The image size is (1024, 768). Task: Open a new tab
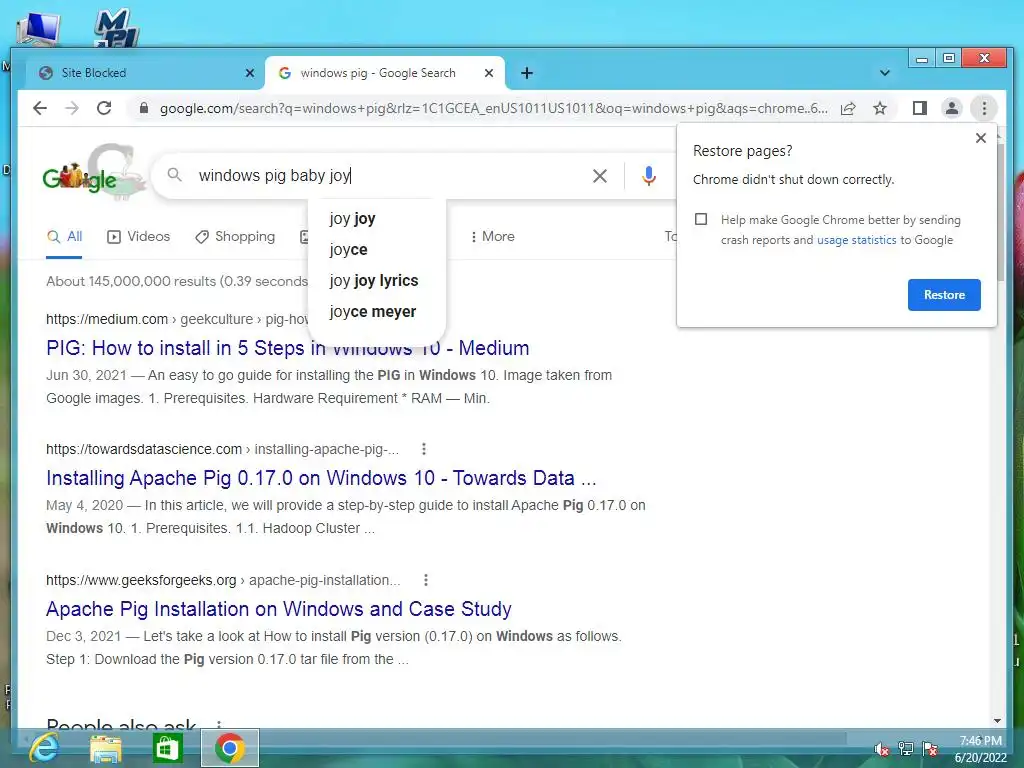pos(527,73)
